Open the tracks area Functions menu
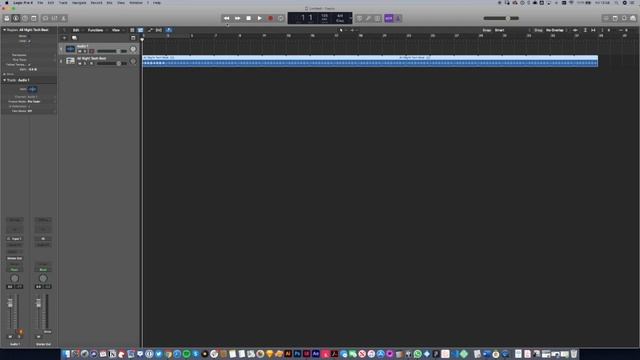 (x=96, y=30)
